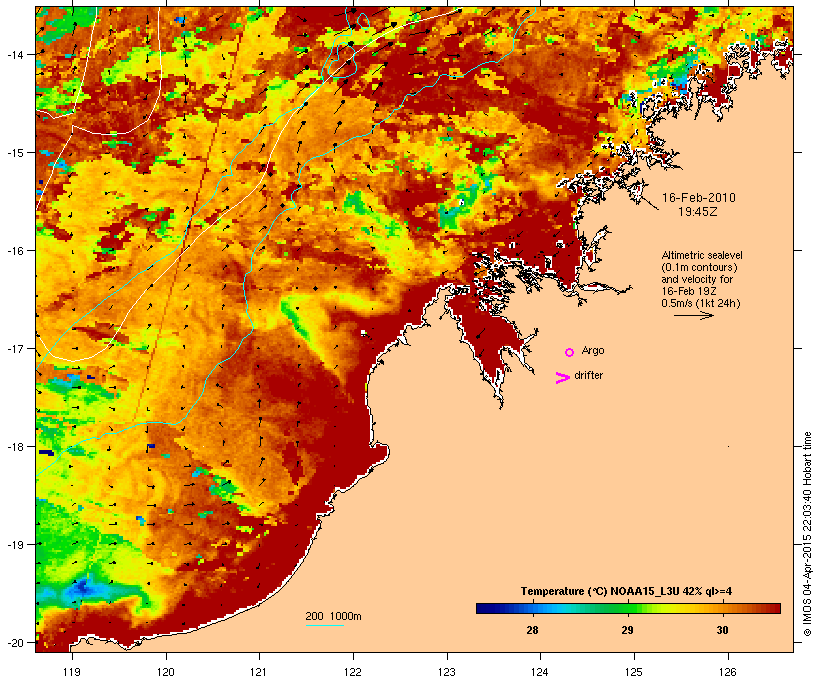Click the -16 latitude axis label

(x=14, y=251)
